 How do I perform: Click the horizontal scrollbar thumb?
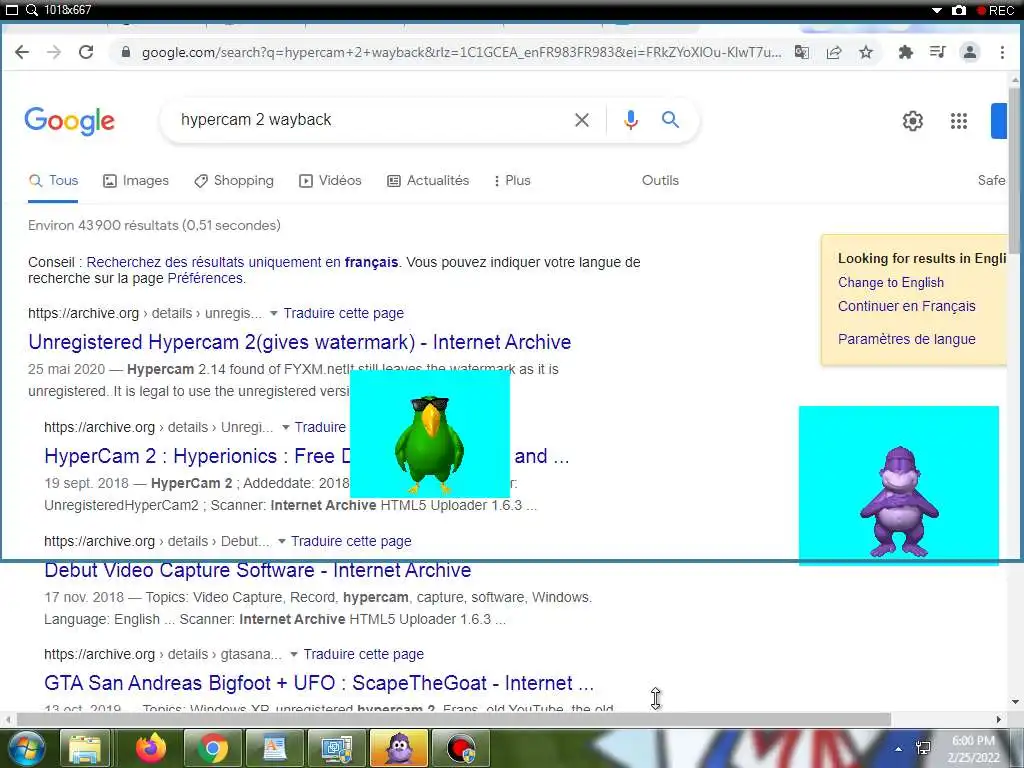click(x=453, y=719)
